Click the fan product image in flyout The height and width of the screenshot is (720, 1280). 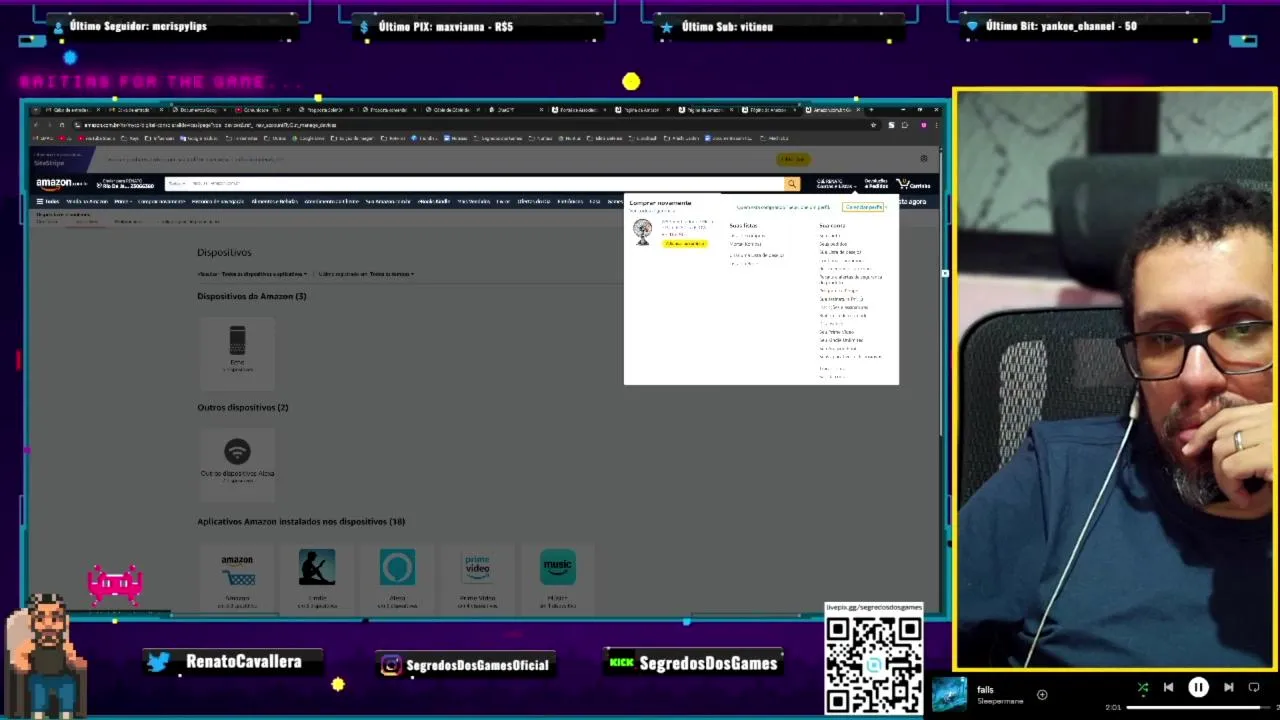pos(643,232)
